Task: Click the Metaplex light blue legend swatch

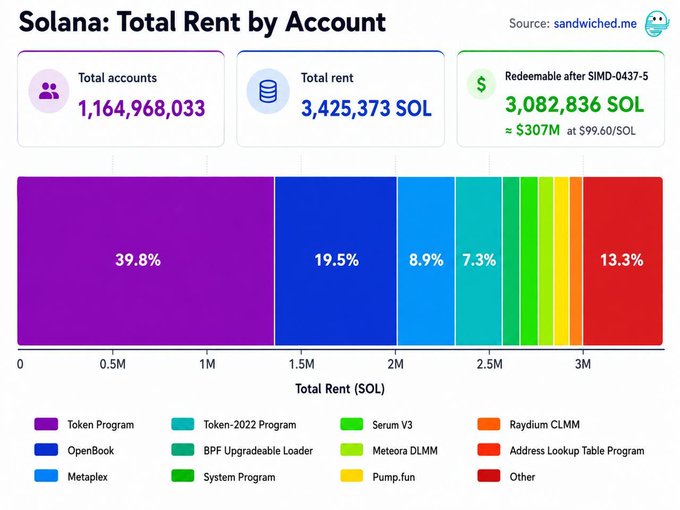Action: pyautogui.click(x=46, y=476)
